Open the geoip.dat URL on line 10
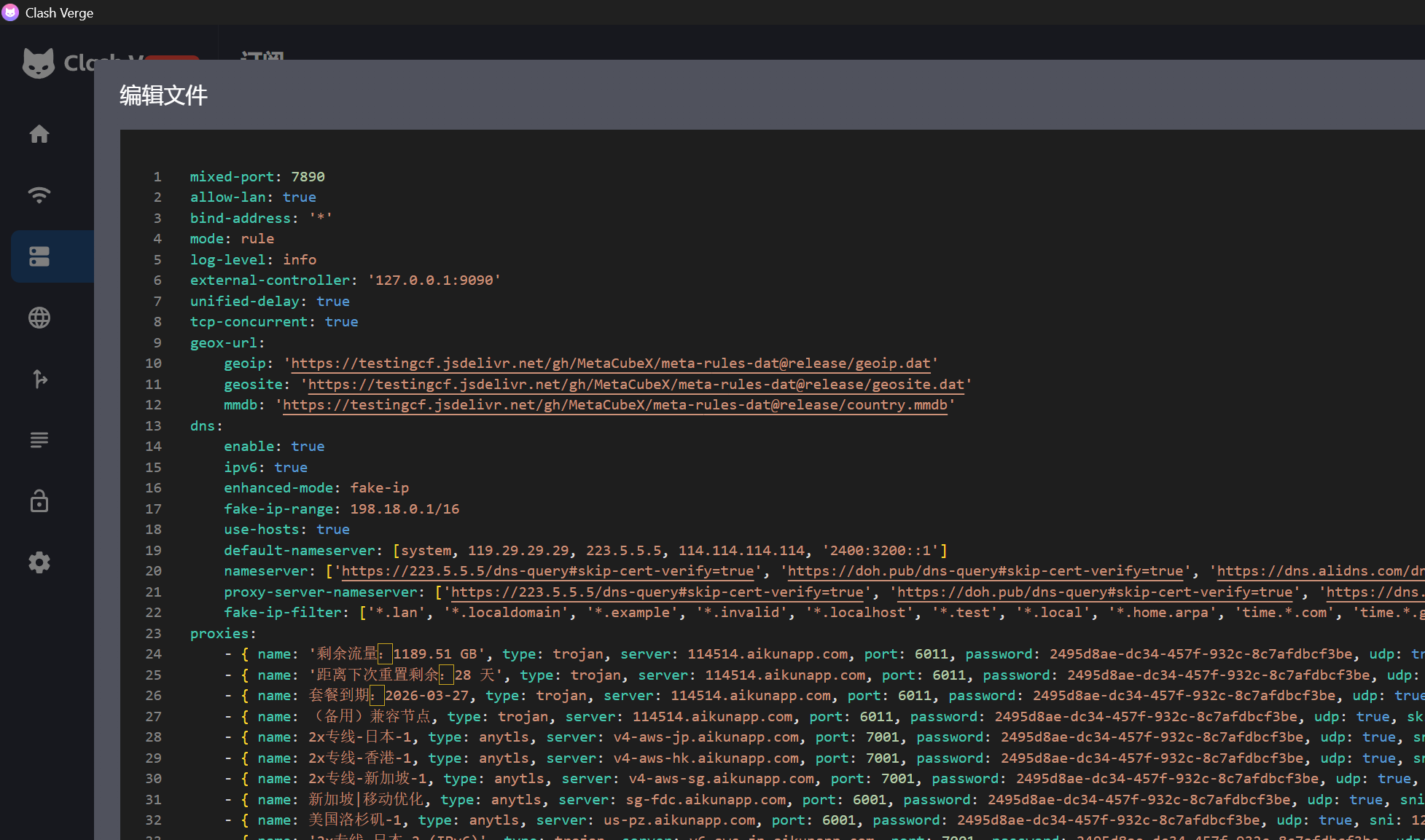Screen dimensions: 1425x840 (x=611, y=364)
